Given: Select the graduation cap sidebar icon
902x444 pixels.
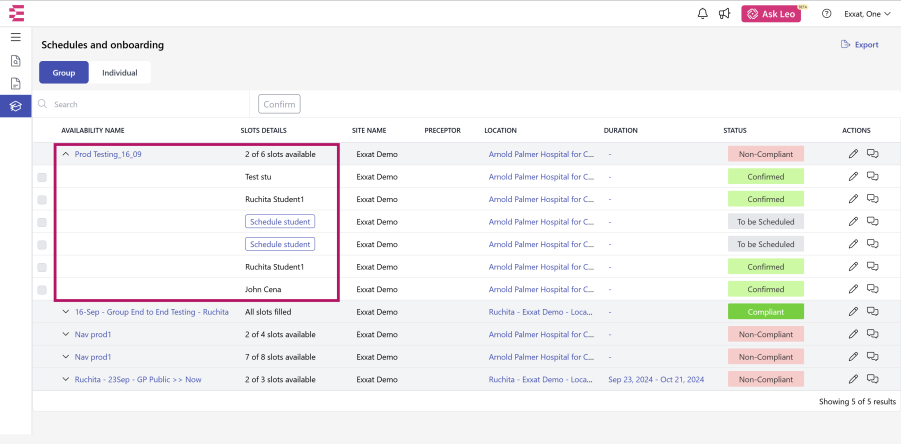Looking at the screenshot, I should (16, 106).
